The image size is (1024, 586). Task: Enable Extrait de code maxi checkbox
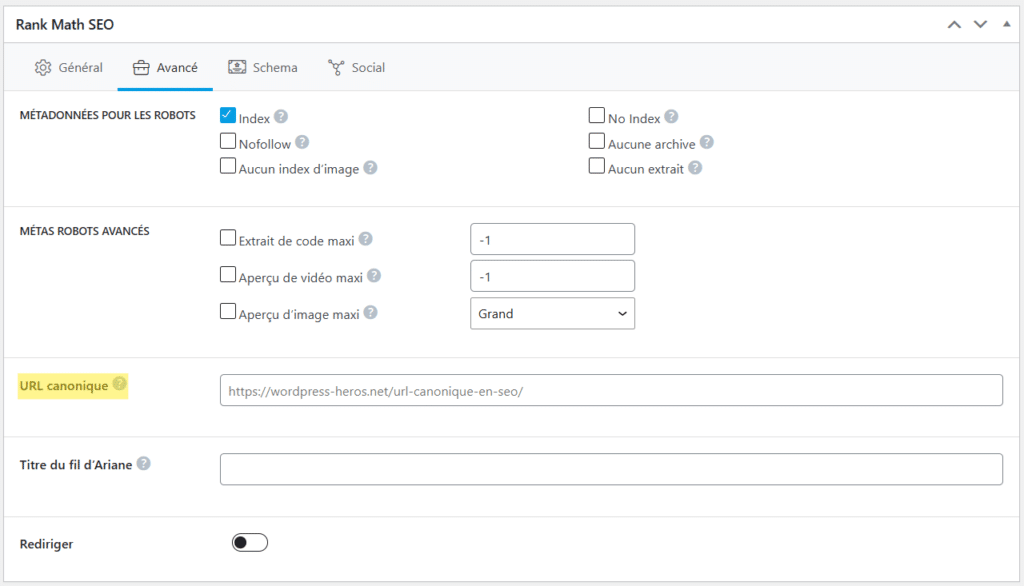click(227, 238)
